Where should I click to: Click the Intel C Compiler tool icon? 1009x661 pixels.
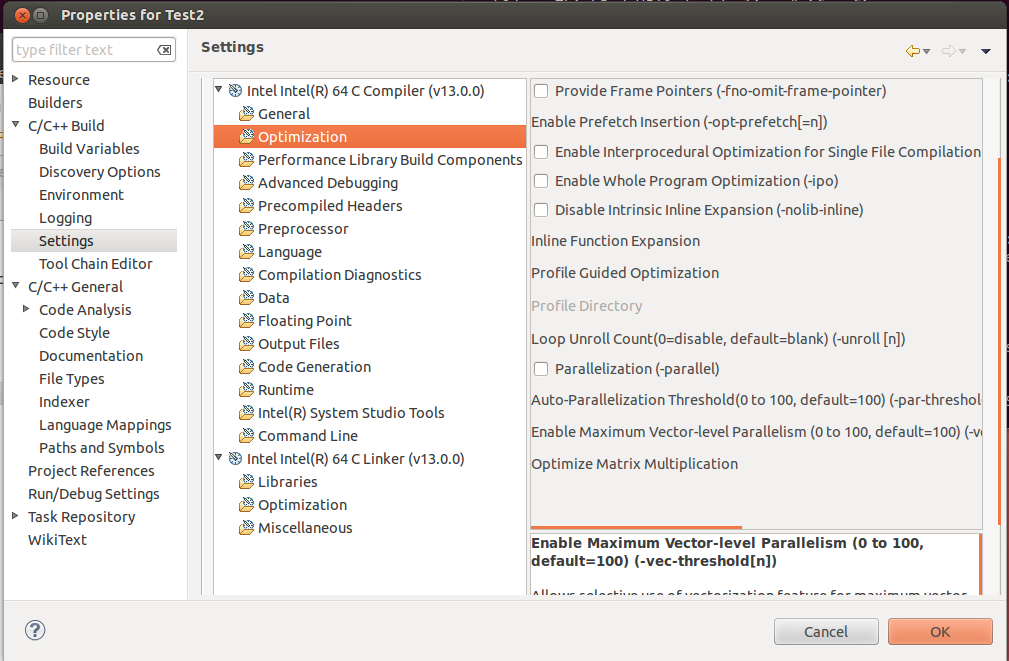tap(236, 91)
